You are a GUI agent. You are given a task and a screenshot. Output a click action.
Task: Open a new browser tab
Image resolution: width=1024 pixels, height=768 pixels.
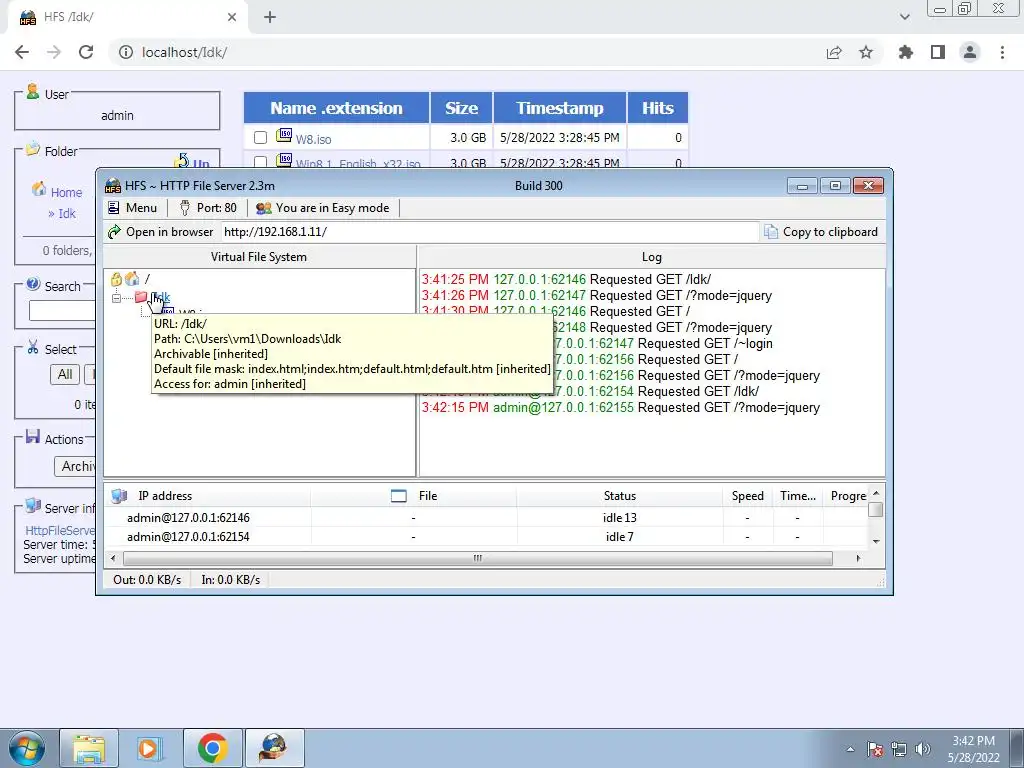point(270,17)
